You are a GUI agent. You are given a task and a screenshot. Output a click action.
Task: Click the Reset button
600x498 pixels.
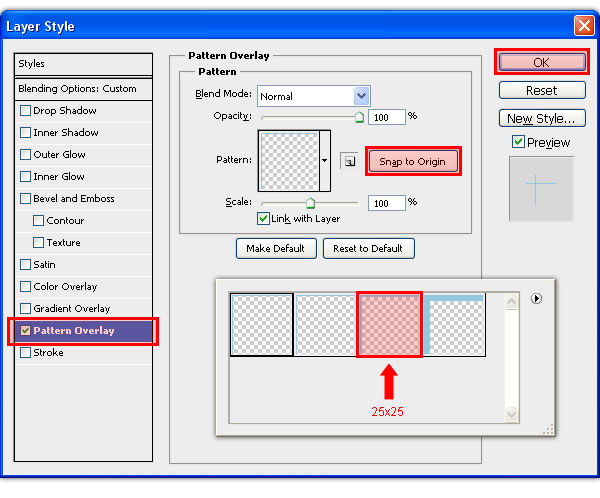click(542, 90)
